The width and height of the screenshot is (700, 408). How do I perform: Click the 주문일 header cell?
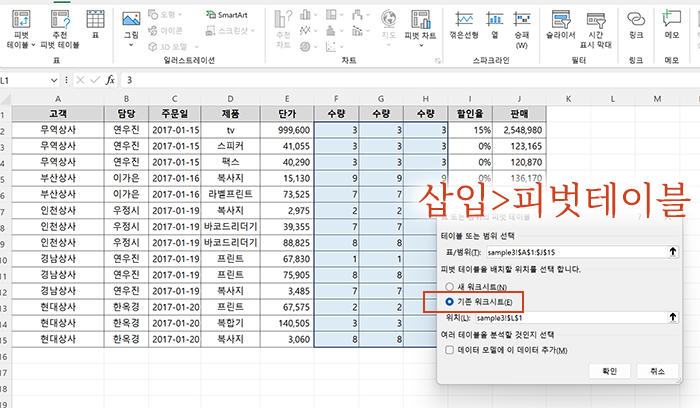pyautogui.click(x=175, y=114)
